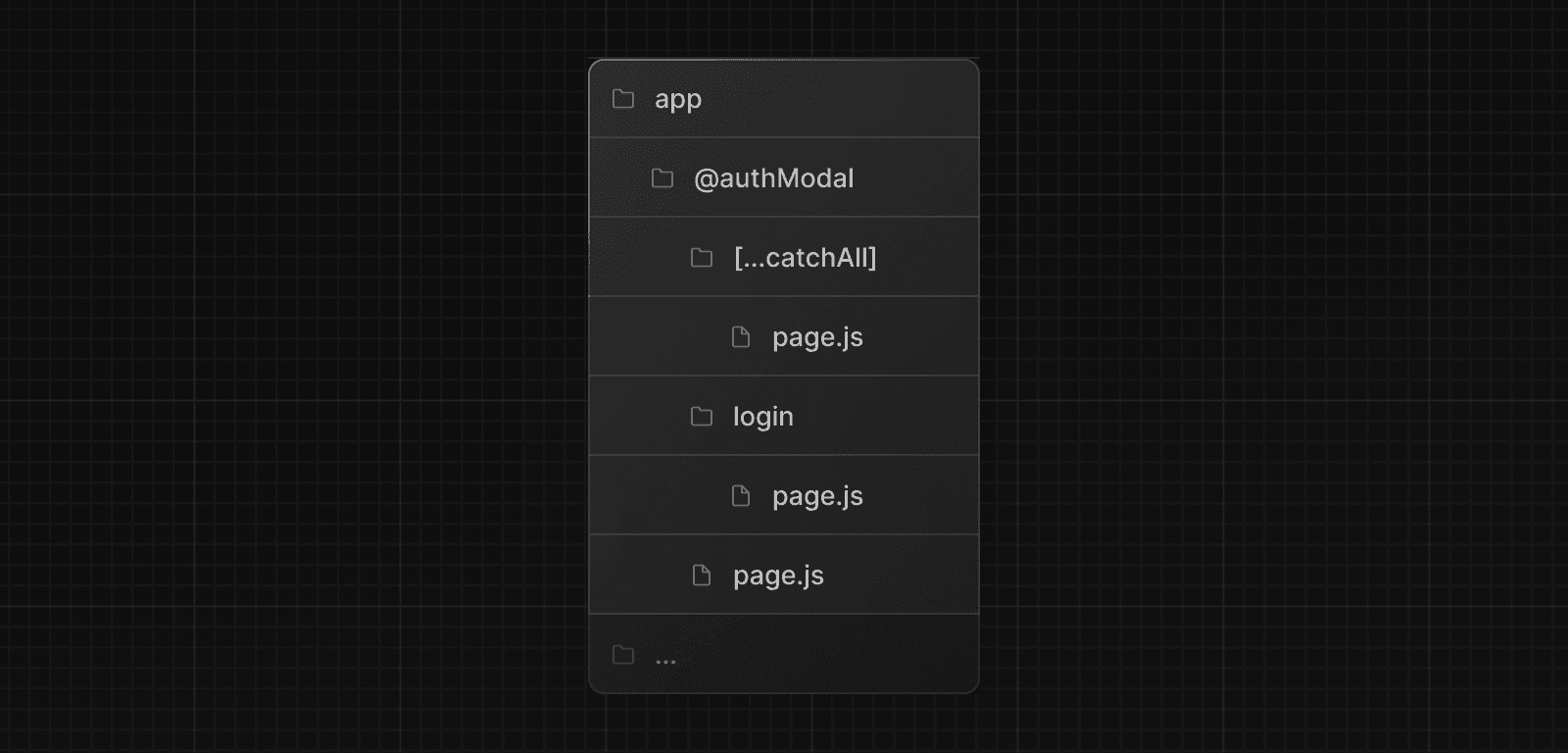Select the app root folder label
This screenshot has width=1568, height=753.
coord(678,100)
